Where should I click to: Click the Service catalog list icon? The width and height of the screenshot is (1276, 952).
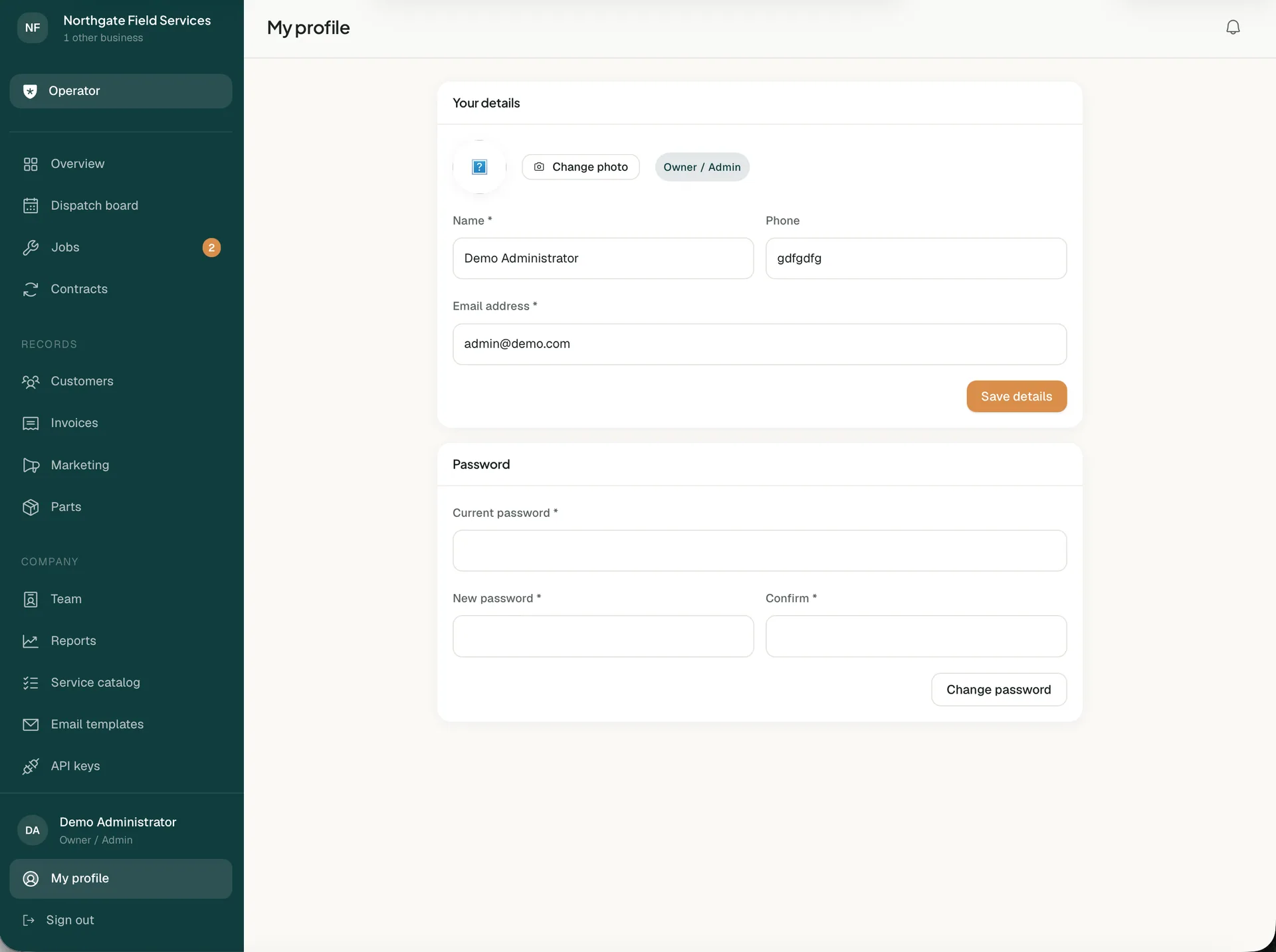(x=31, y=684)
